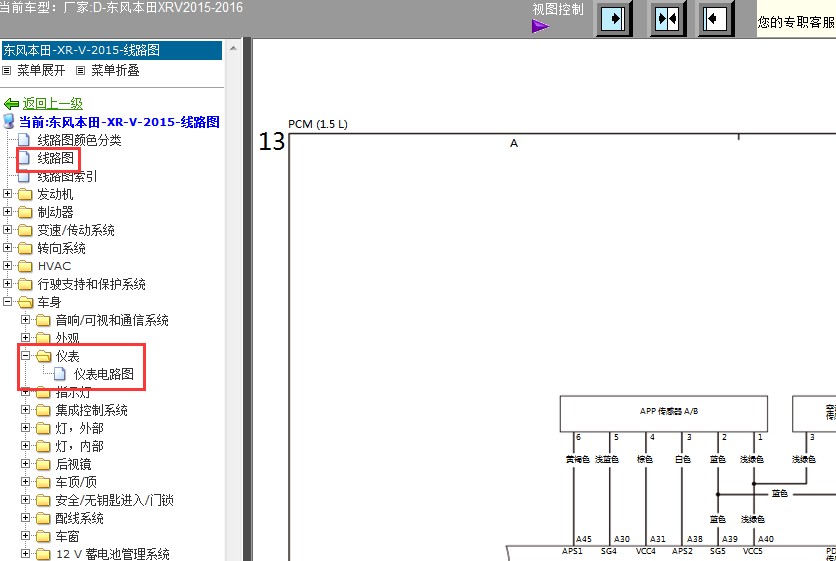Expand the 制动器 tree node
This screenshot has width=836, height=561.
point(7,212)
